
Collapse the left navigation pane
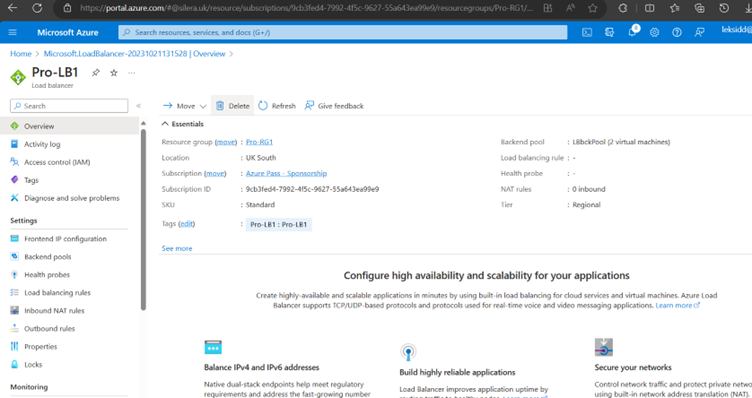[139, 105]
